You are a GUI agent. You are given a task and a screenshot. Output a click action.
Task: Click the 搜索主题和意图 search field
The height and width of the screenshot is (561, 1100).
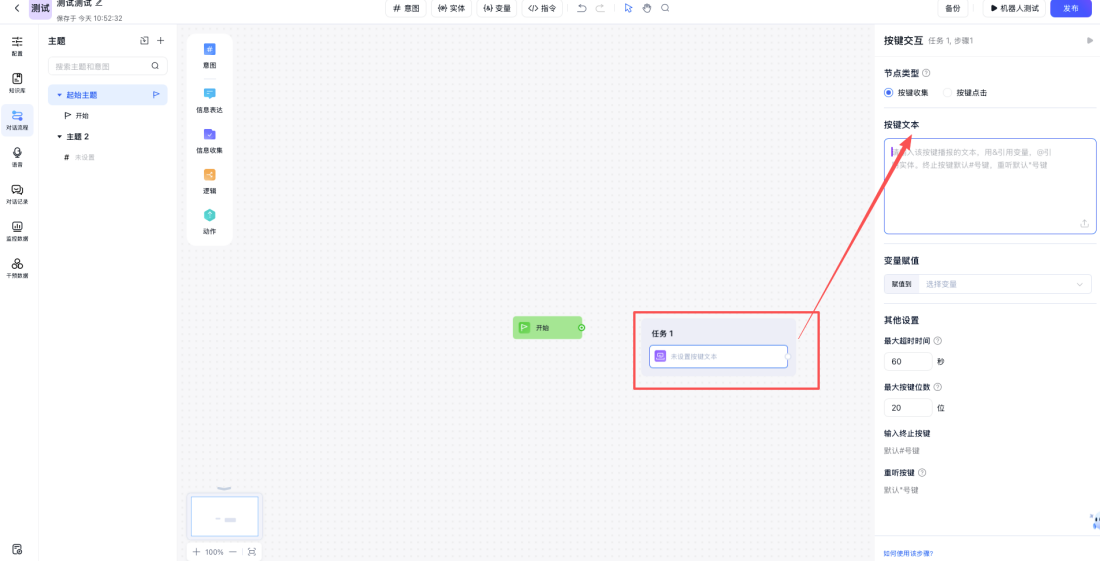[x=100, y=66]
